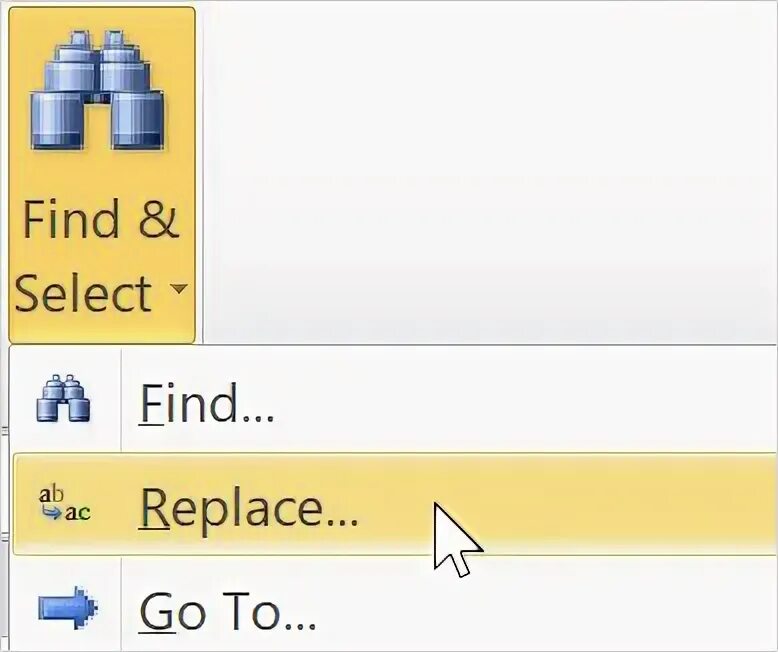Screen dimensions: 778x652
Task: Open the Go To... menu entry text
Action: coord(227,611)
